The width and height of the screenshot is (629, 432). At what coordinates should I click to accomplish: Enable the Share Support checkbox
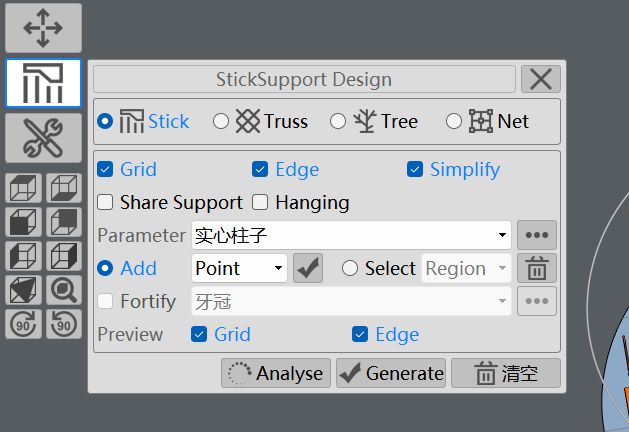coord(105,203)
